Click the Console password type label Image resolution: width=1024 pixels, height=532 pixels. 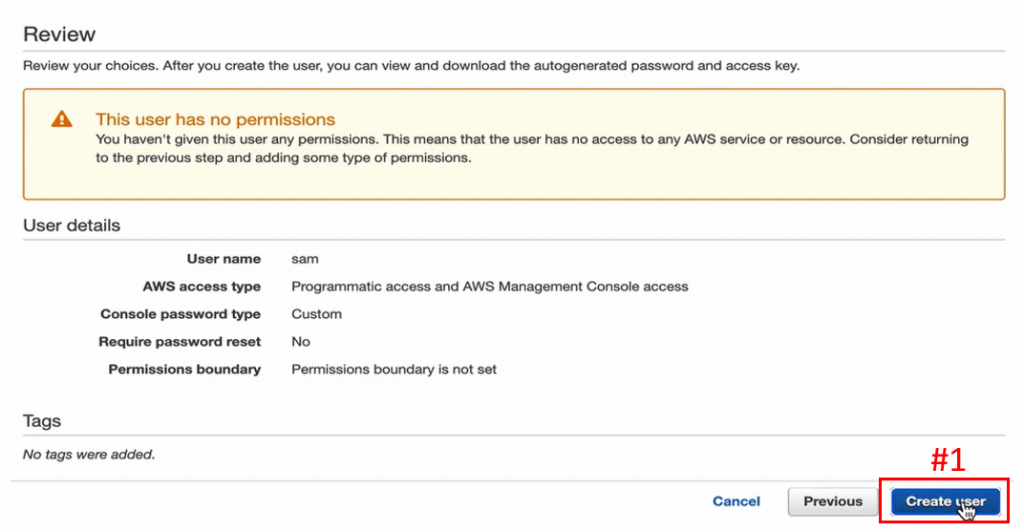pyautogui.click(x=180, y=314)
